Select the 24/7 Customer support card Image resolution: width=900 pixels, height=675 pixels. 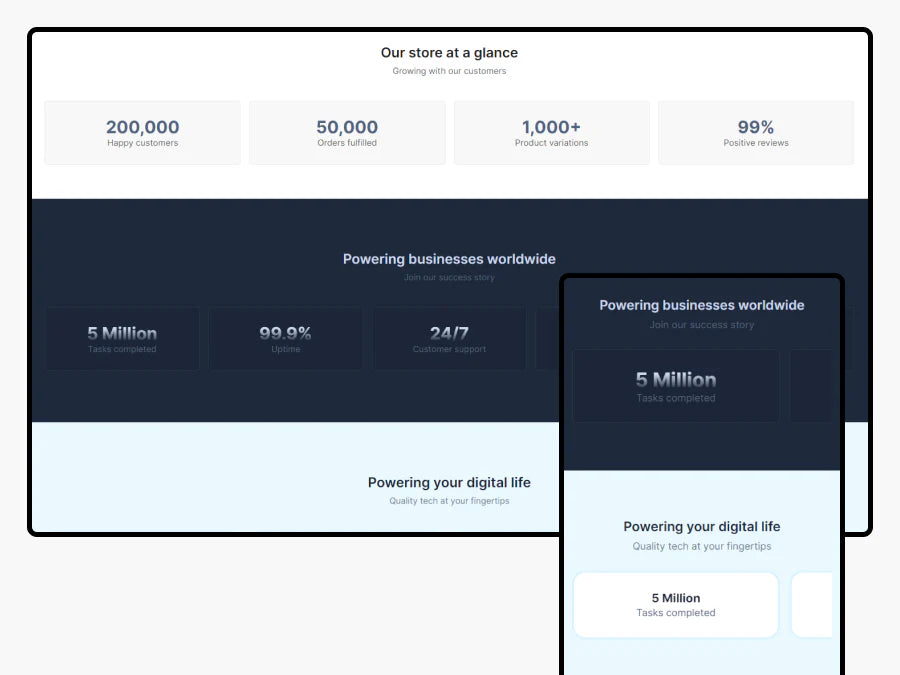(449, 339)
